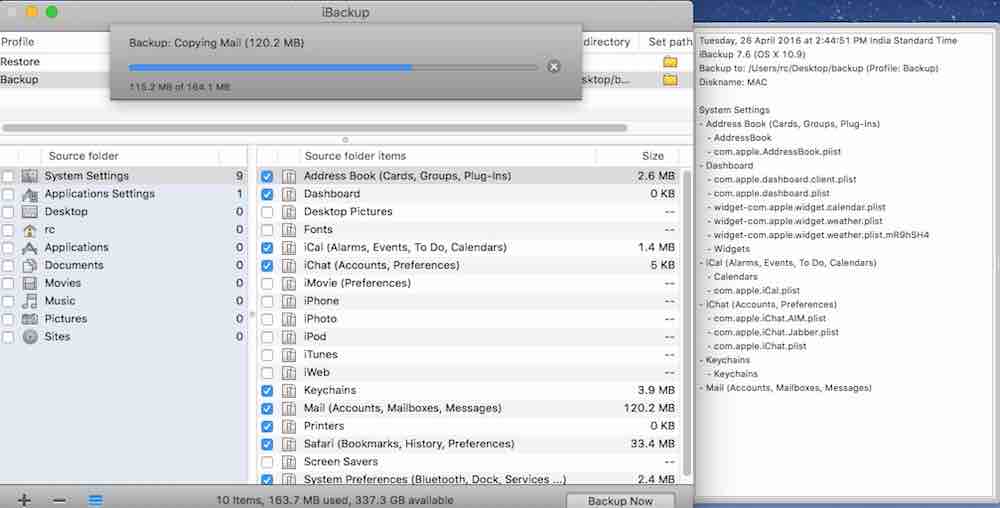The height and width of the screenshot is (508, 1000).
Task: Click the items list vertical scrollbar
Action: point(687,322)
